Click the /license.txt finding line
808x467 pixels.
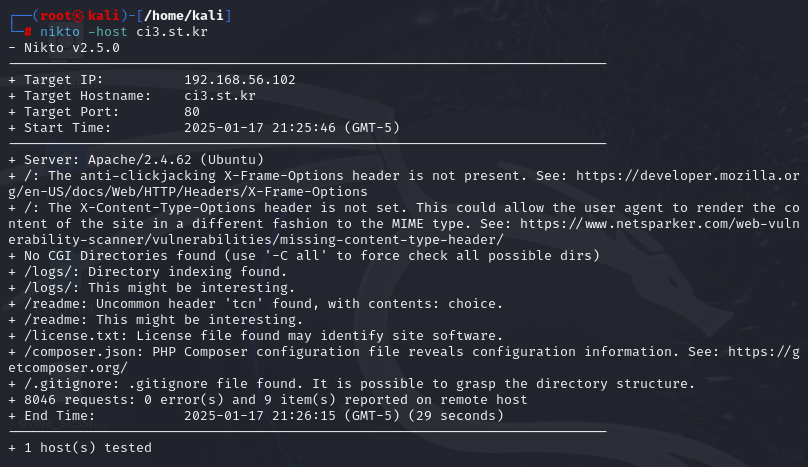(256, 336)
